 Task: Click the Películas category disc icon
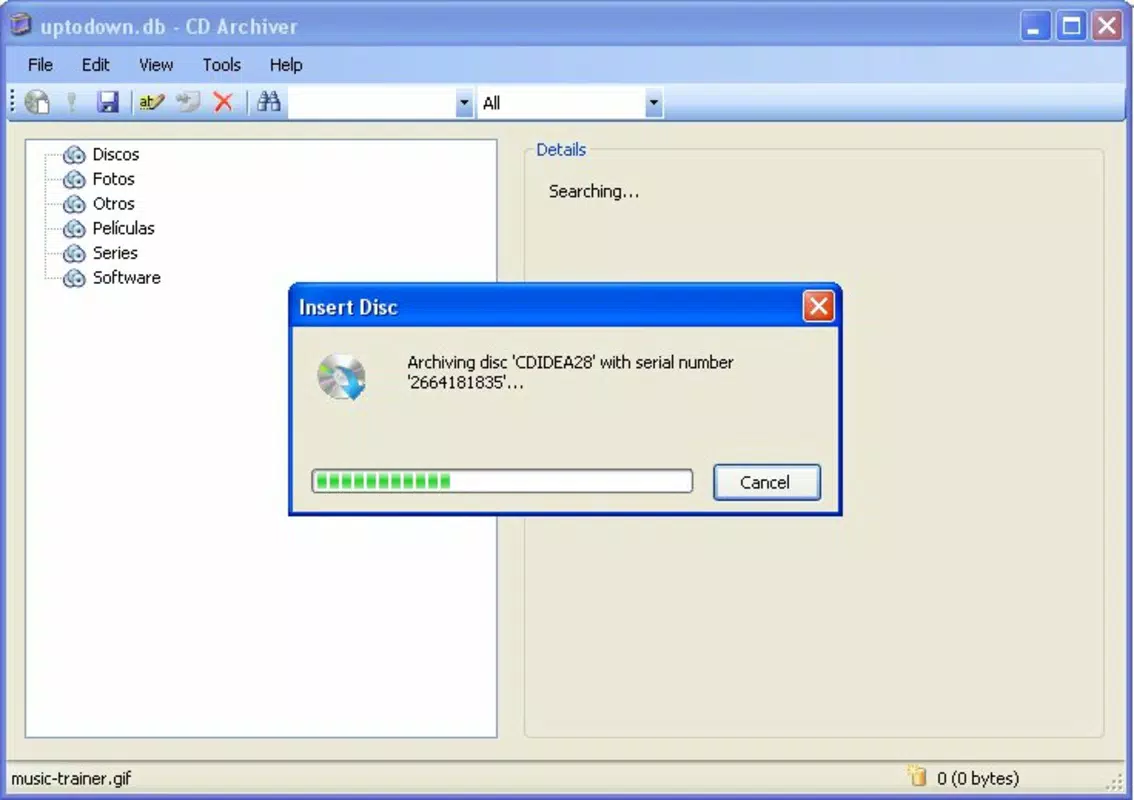point(74,229)
